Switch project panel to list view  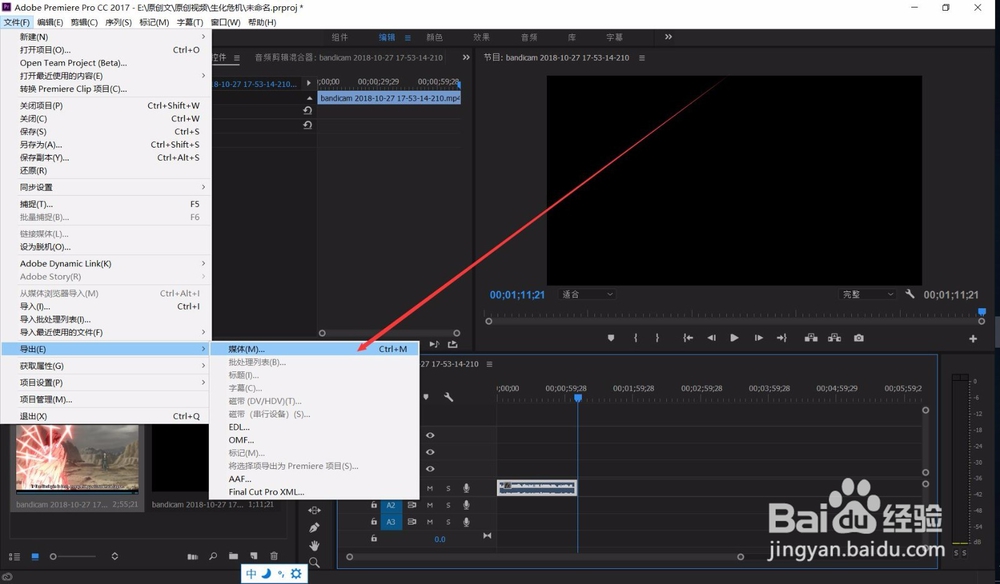(x=14, y=557)
